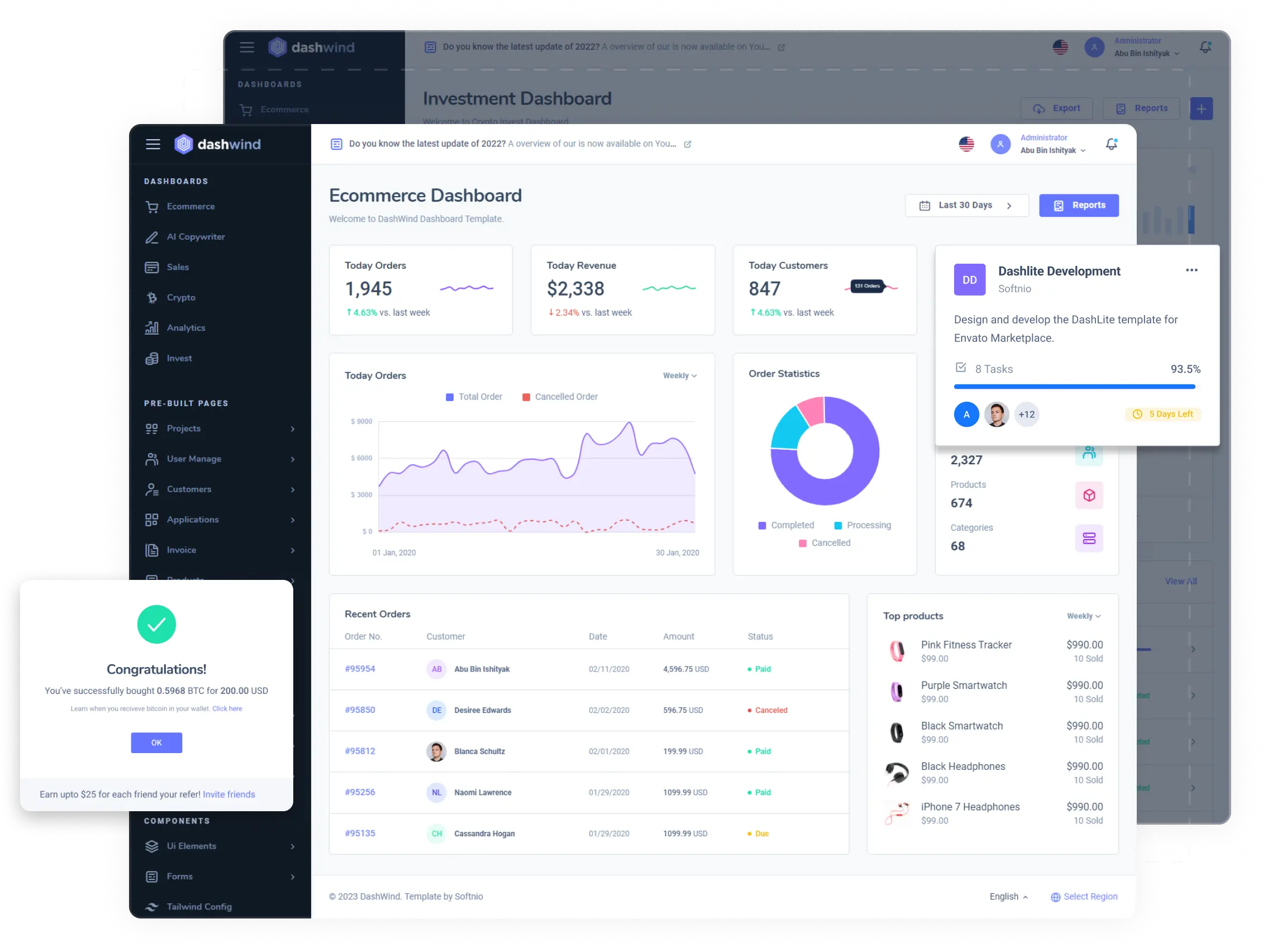
Task: Click the blue 'A' member avatar on Dashlite card
Action: click(966, 415)
